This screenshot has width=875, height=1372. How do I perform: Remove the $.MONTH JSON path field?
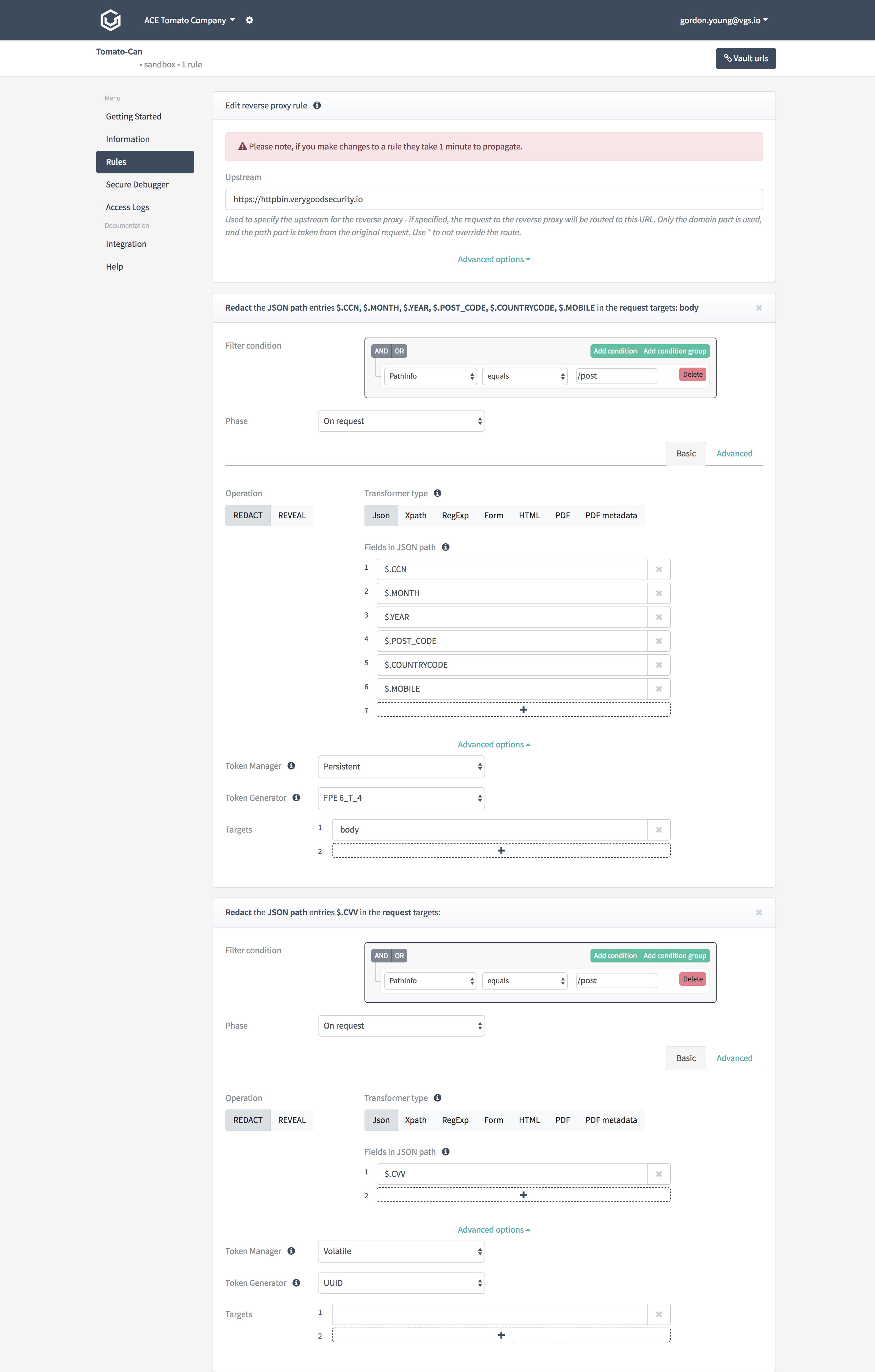pyautogui.click(x=658, y=593)
